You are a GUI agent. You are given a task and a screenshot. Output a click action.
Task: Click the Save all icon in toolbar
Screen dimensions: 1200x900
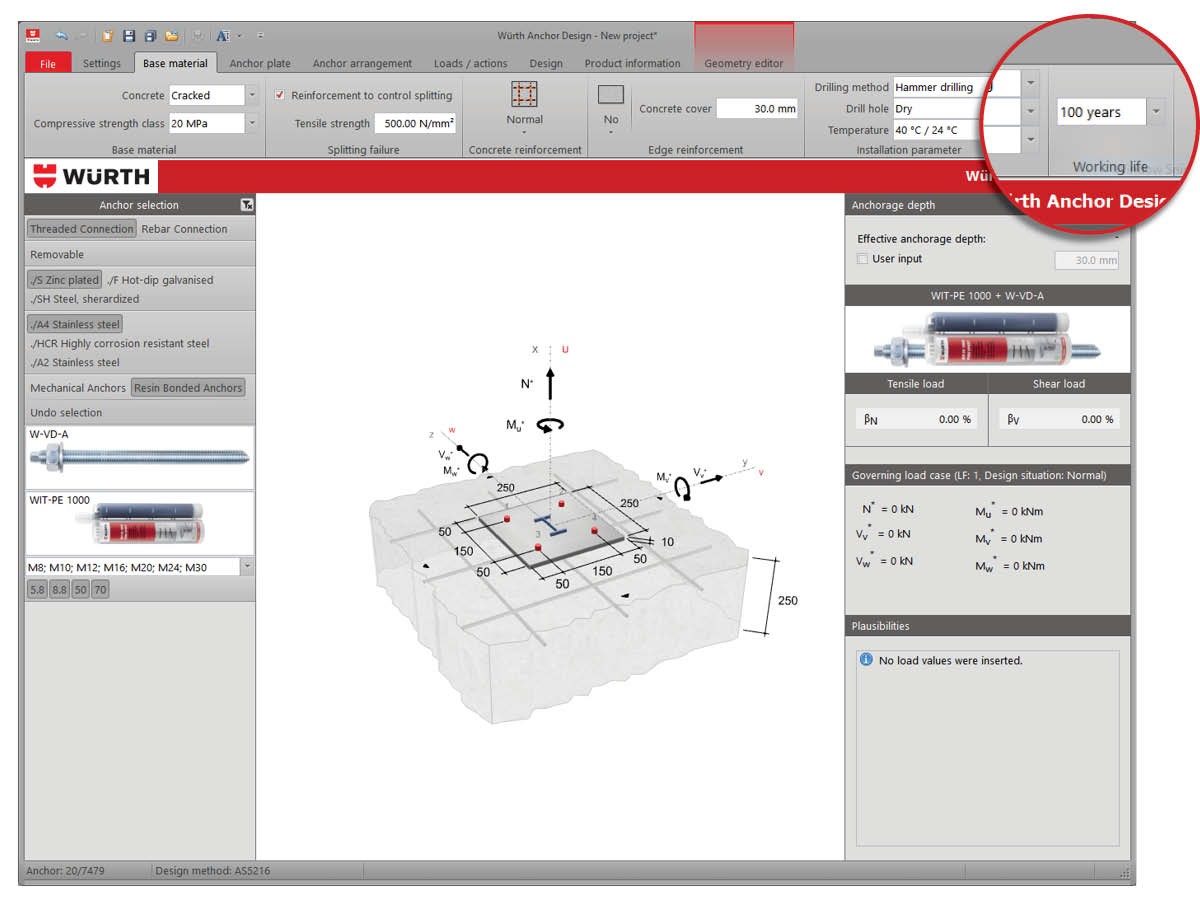(x=150, y=36)
